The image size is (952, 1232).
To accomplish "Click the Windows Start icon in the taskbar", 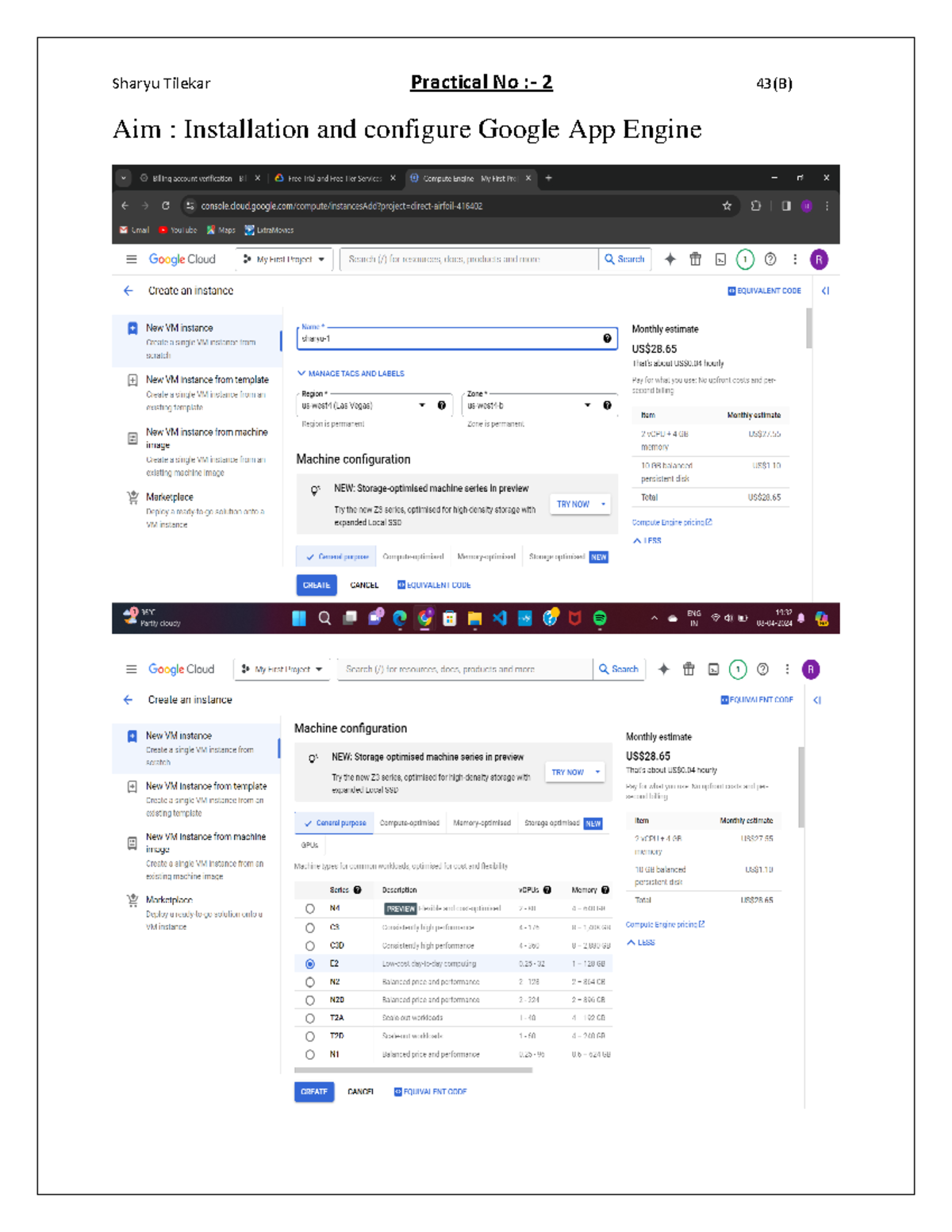I will tap(299, 619).
